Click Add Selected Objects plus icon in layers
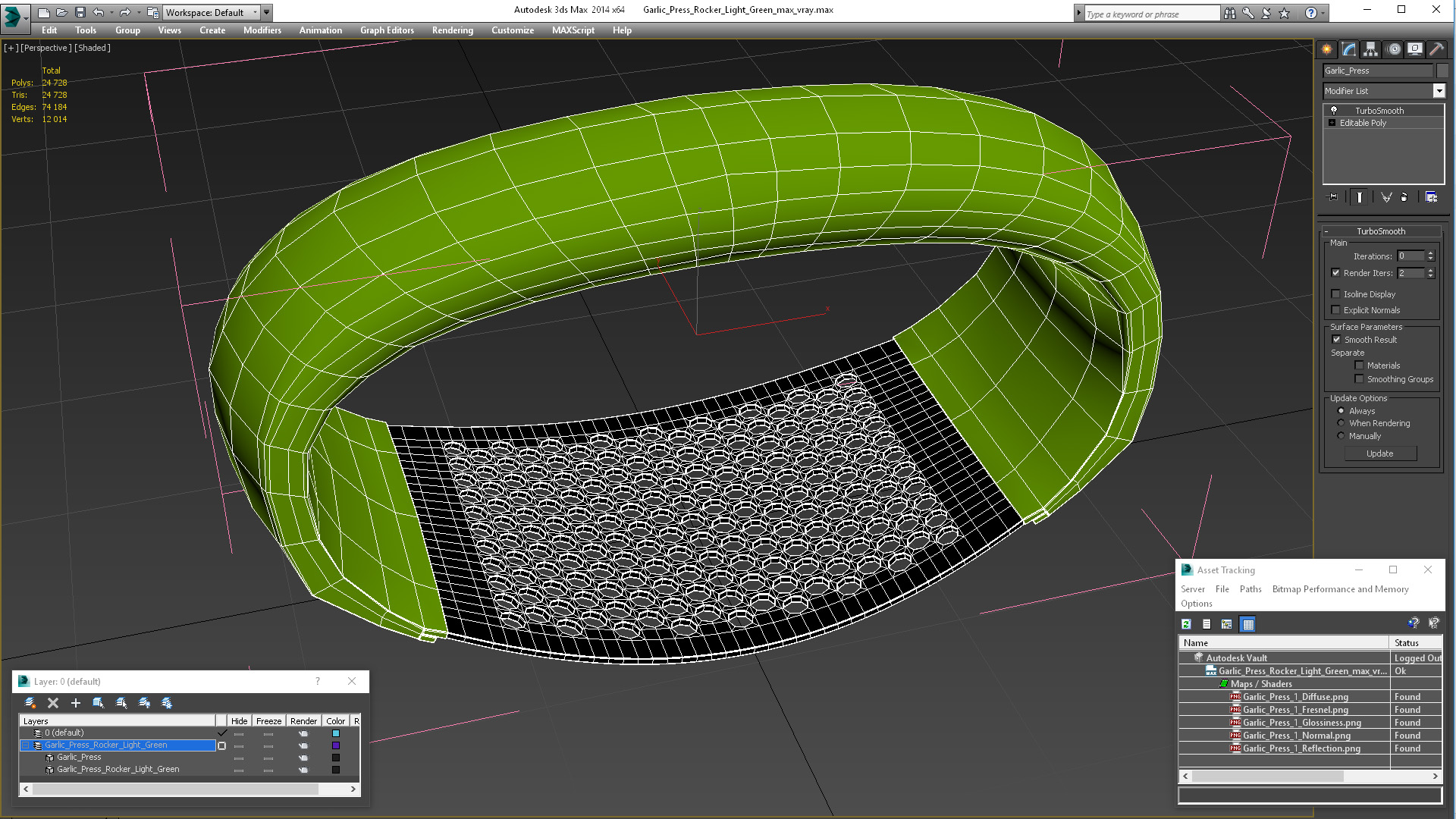1456x819 pixels. coord(75,703)
